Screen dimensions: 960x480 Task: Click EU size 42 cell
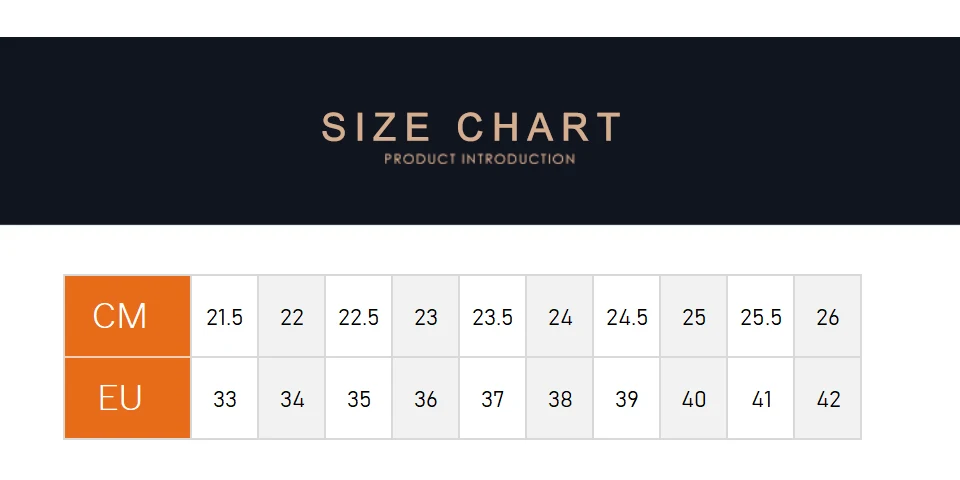tap(828, 399)
